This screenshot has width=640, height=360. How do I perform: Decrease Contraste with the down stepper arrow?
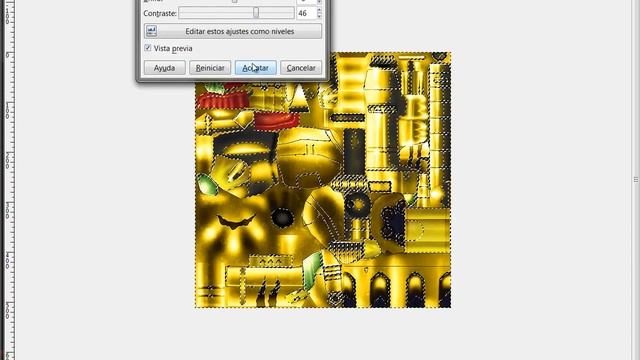tap(319, 16)
